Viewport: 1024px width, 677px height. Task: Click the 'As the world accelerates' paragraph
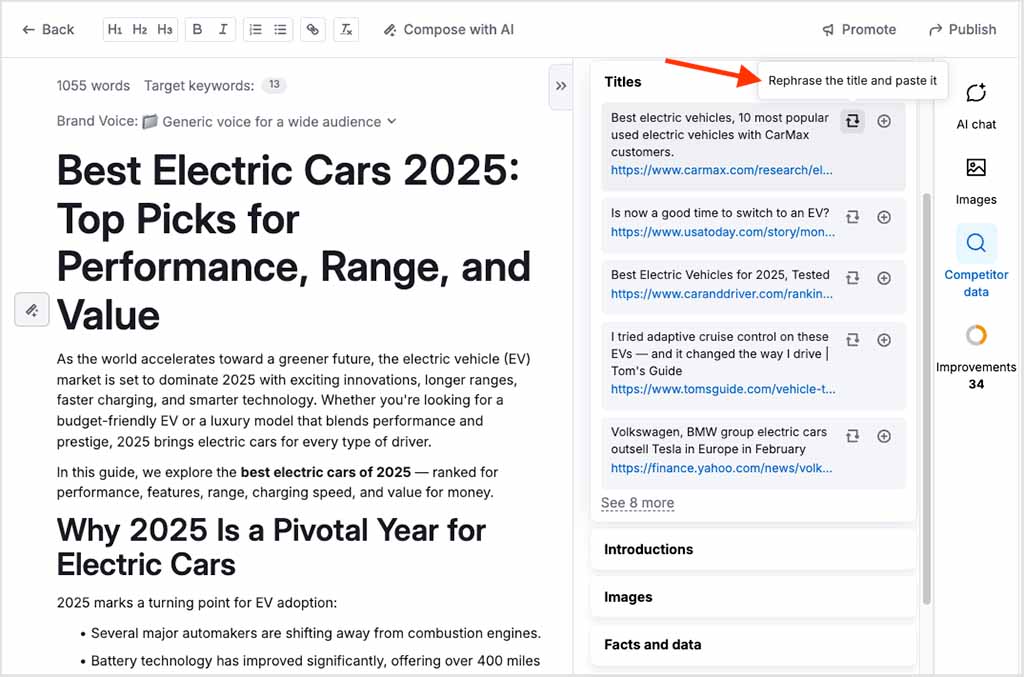[x=294, y=400]
